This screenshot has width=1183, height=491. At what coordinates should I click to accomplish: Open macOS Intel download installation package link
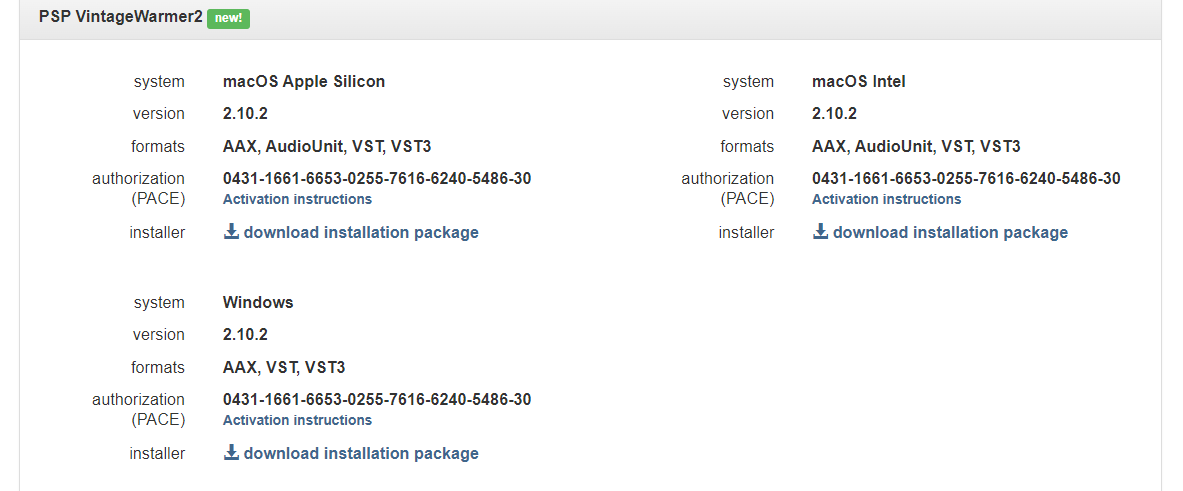tap(949, 232)
